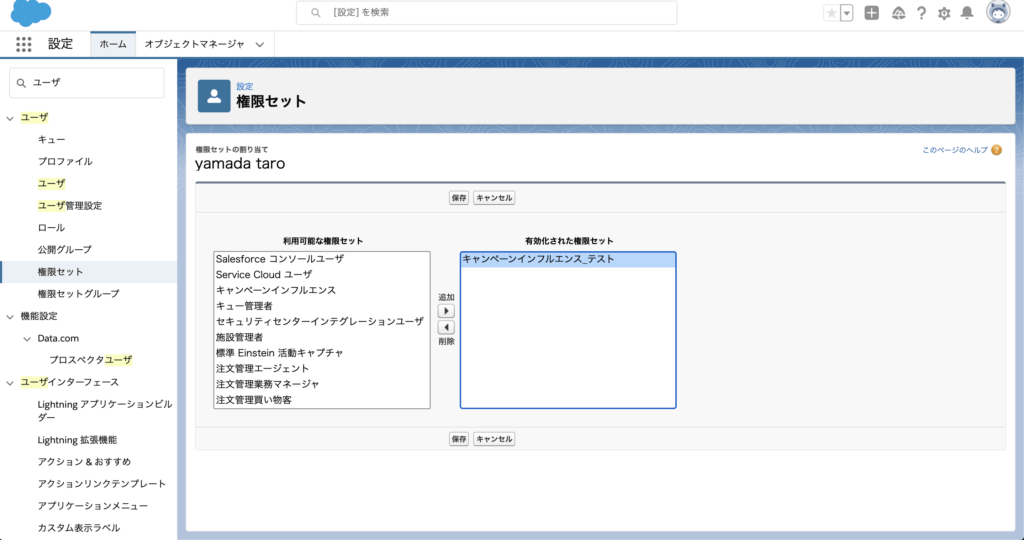Click the 設定 breadcrumb link
This screenshot has width=1024, height=540.
click(245, 86)
